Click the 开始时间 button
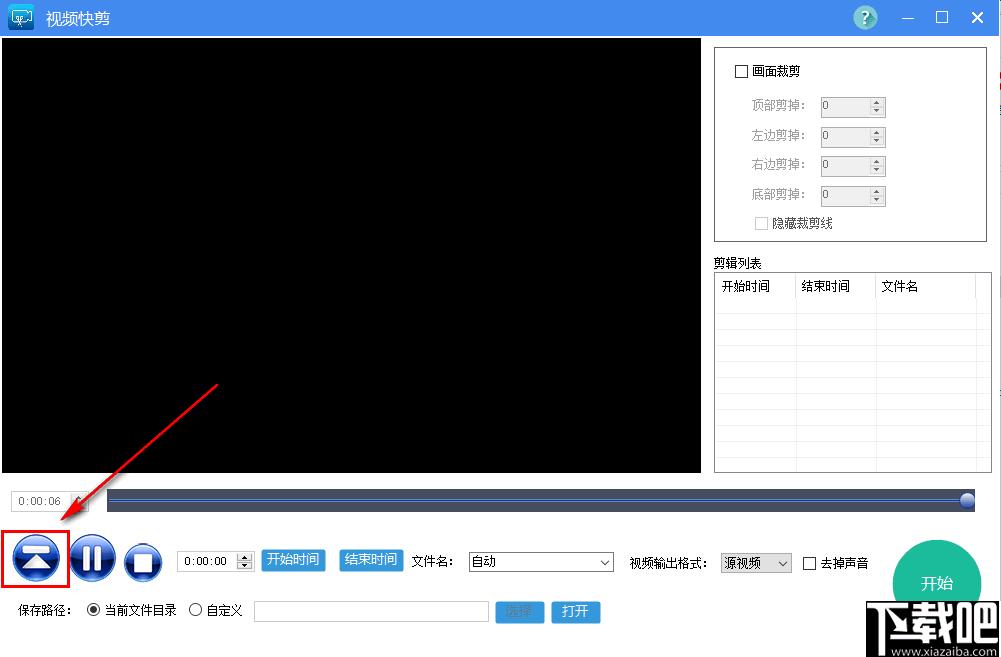Viewport: 1001px width, 657px height. tap(294, 560)
